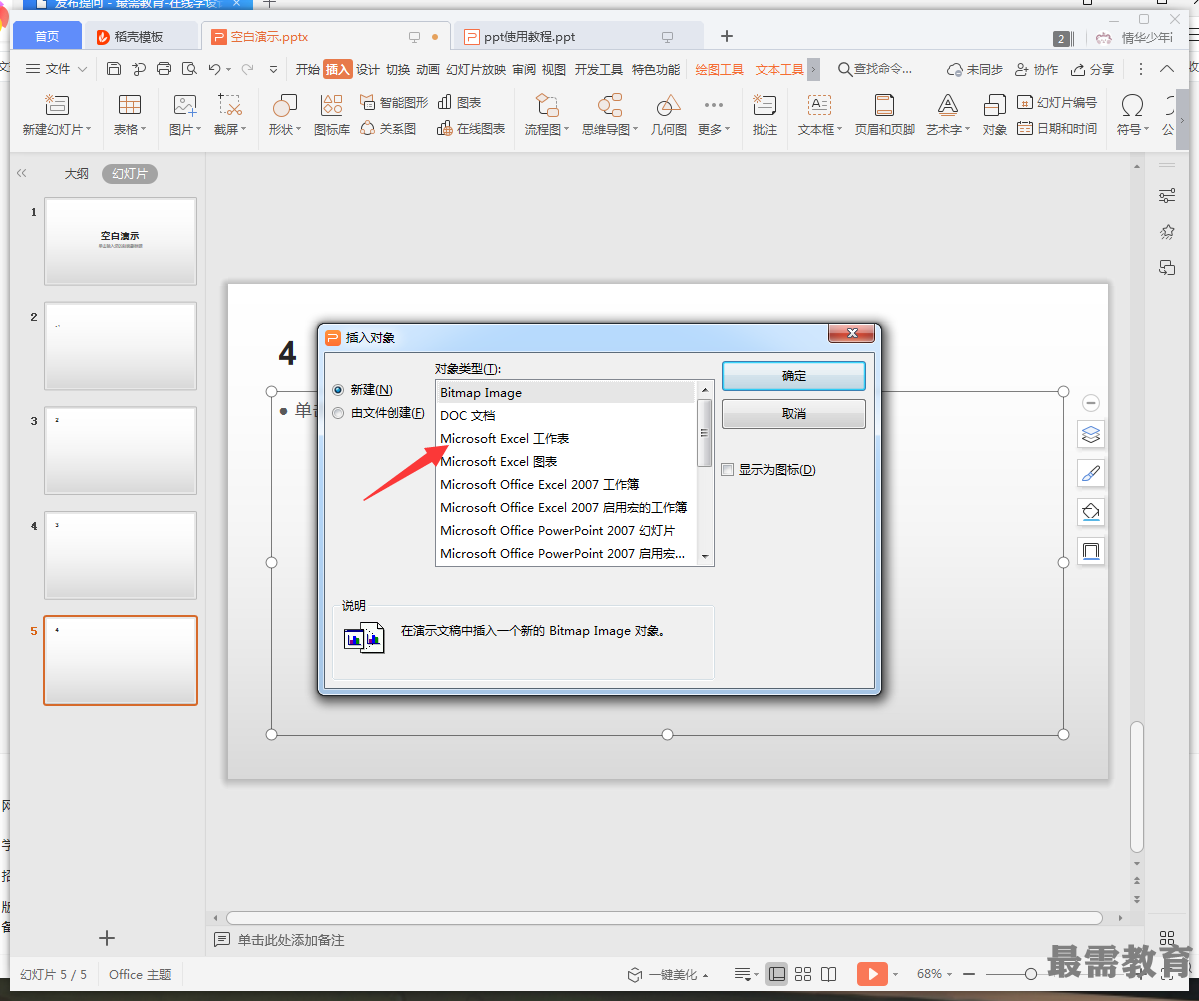Viewport: 1199px width, 1001px height.
Task: Open the 文件 file menu
Action: (57, 69)
